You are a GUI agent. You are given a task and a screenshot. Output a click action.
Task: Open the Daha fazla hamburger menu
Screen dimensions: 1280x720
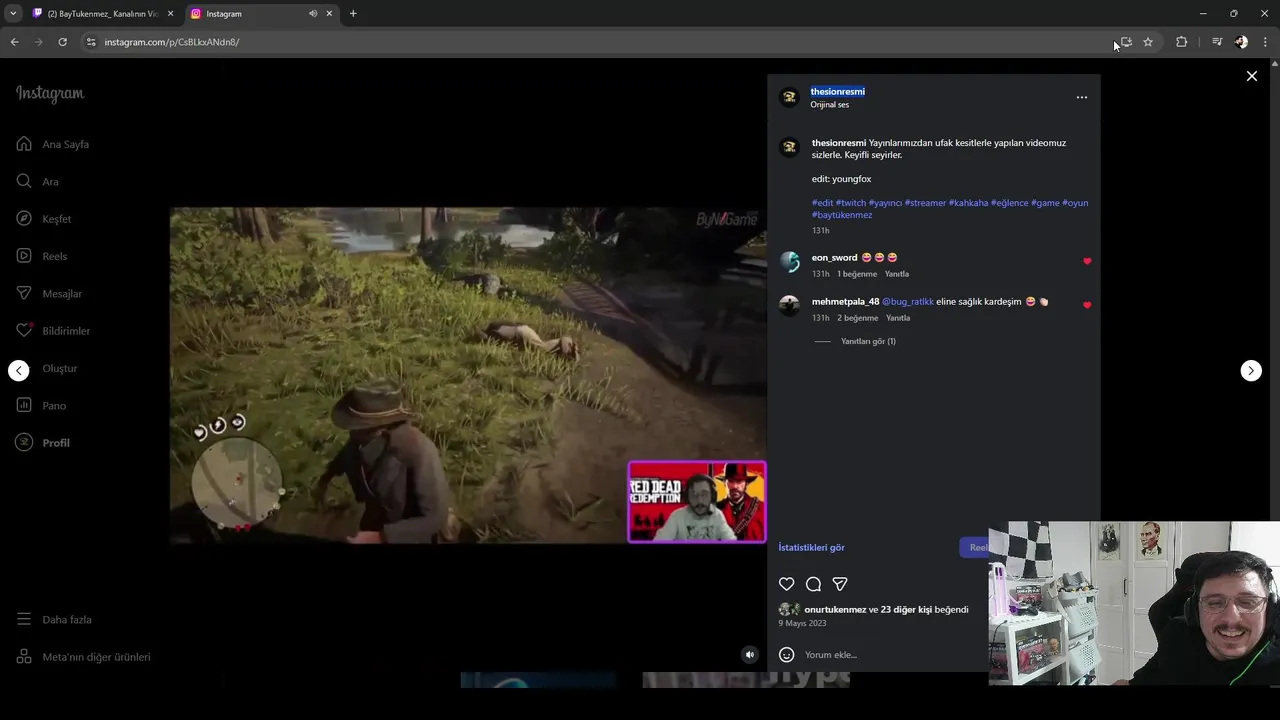tap(24, 619)
